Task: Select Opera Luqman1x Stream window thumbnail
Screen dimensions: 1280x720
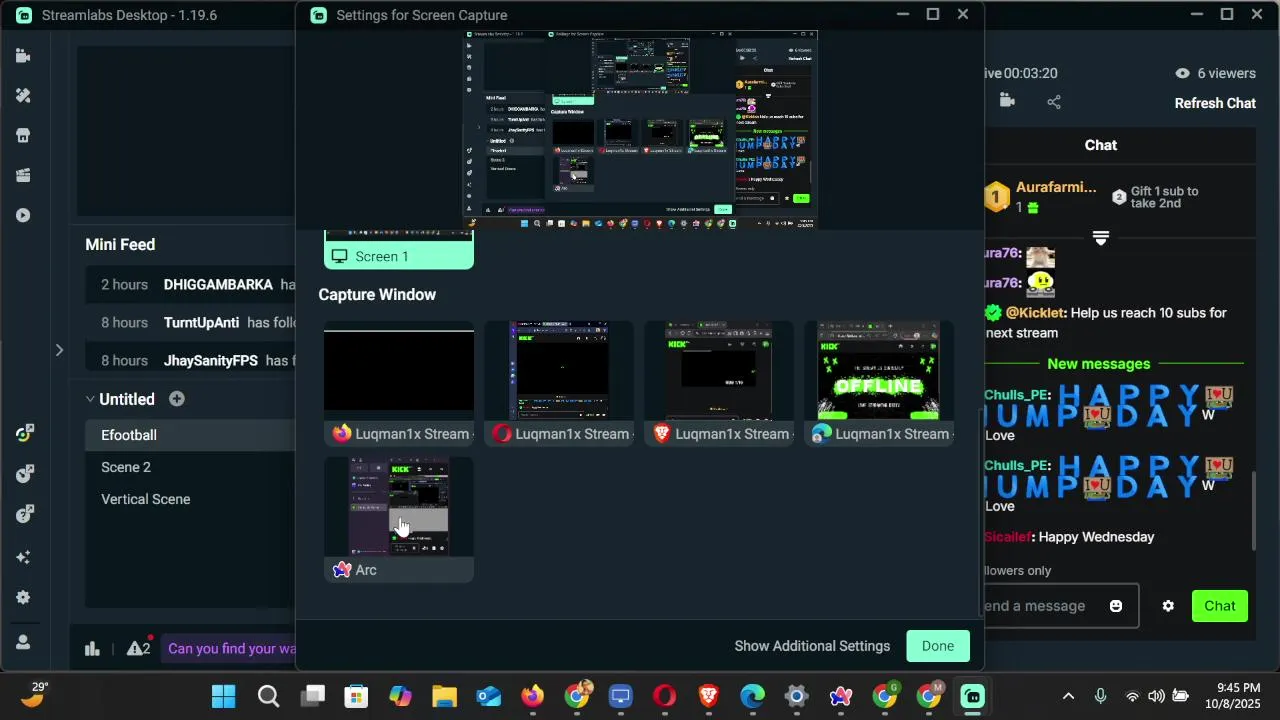Action: [559, 383]
